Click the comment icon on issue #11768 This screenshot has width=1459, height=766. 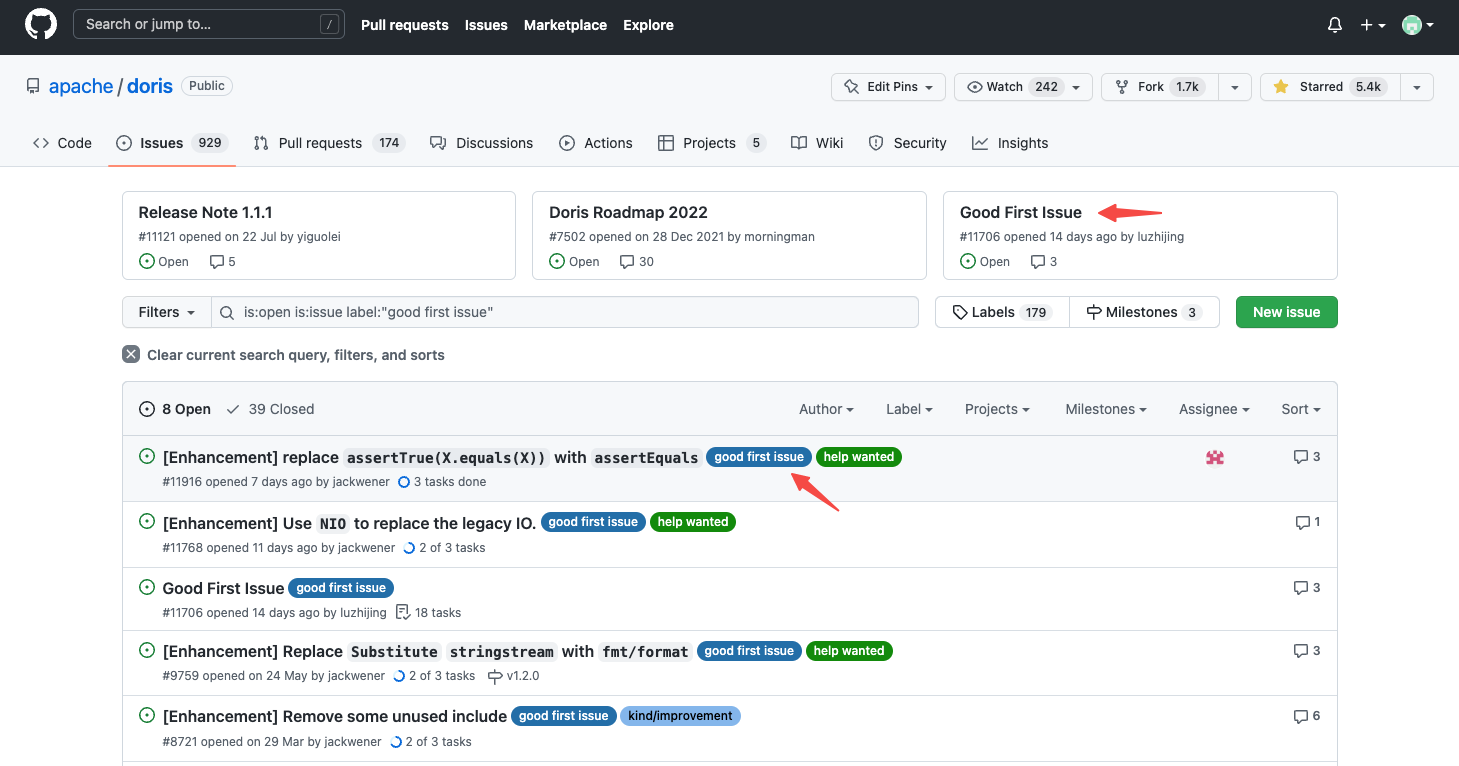pos(1303,522)
